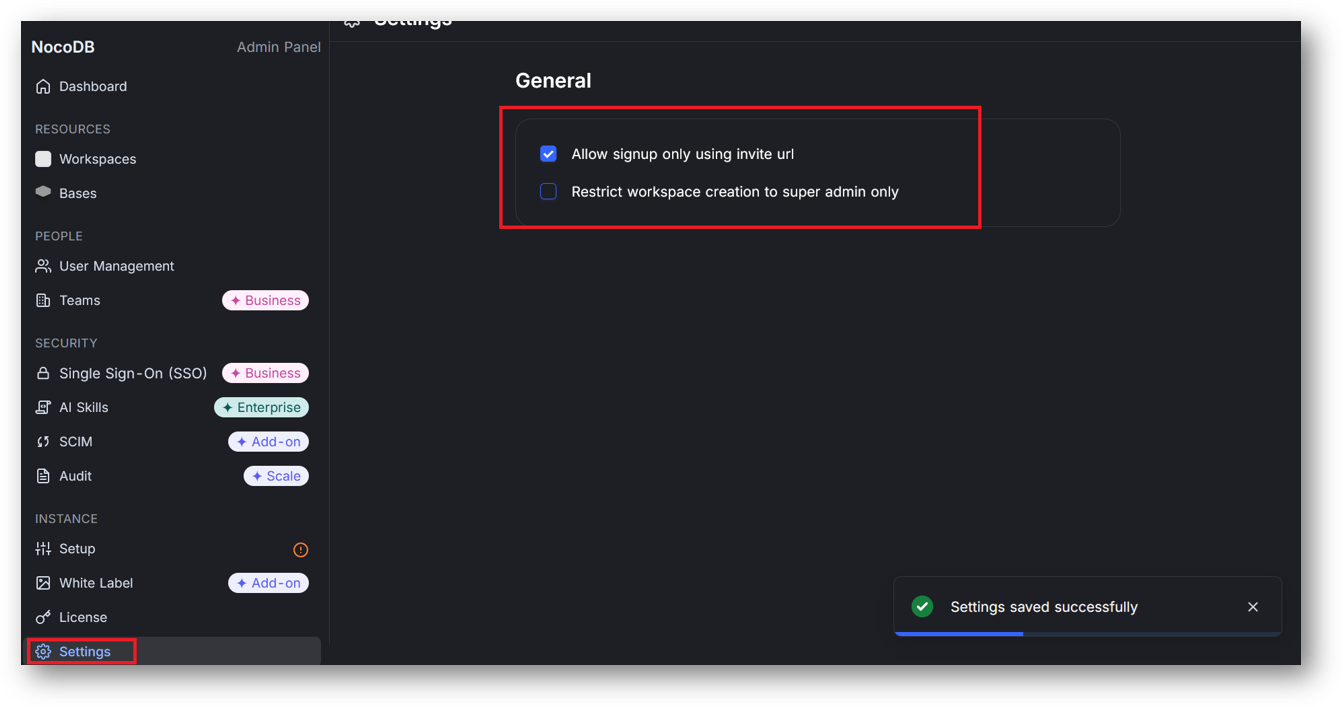This screenshot has width=1343, height=707.
Task: Click the Dashboard home icon
Action: (43, 87)
